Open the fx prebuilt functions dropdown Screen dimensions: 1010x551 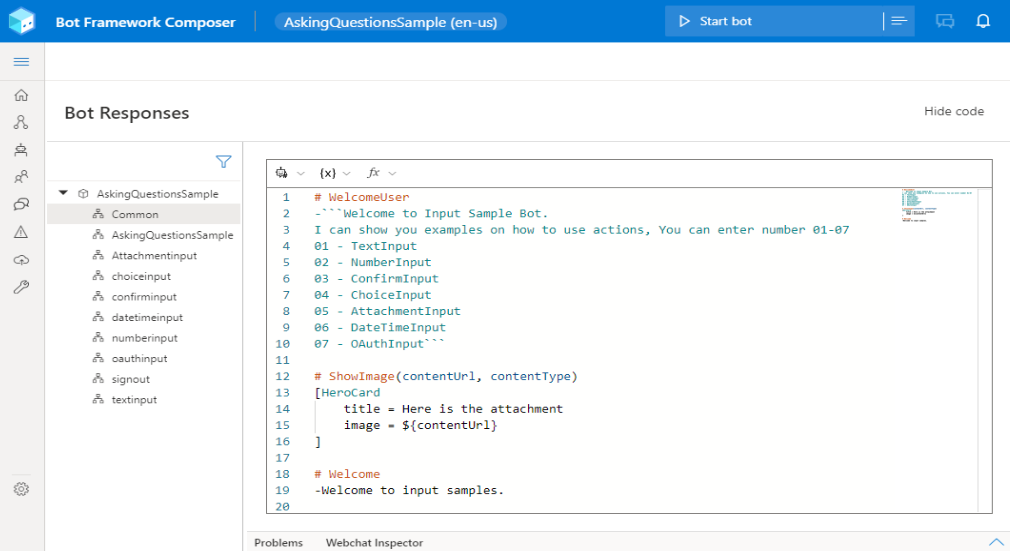pyautogui.click(x=381, y=173)
